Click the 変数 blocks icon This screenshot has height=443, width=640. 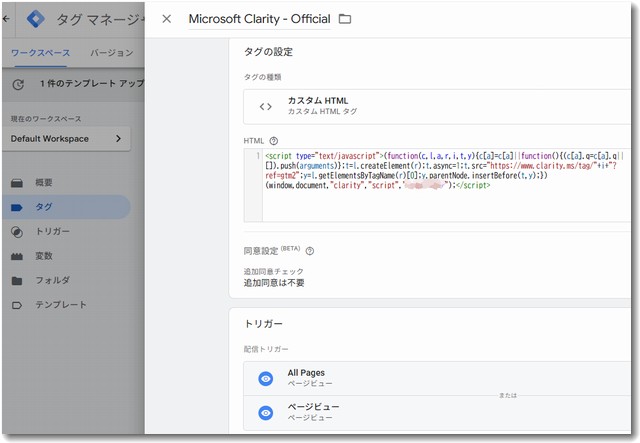pos(17,256)
